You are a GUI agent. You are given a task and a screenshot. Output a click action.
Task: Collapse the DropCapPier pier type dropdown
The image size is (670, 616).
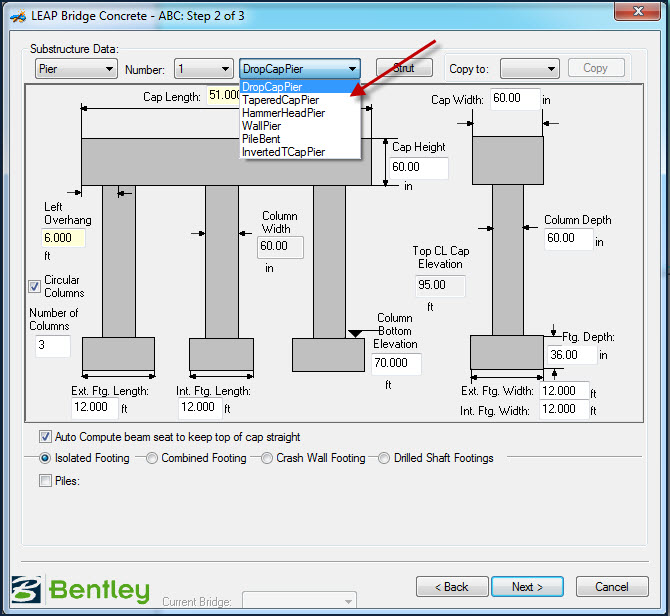(300, 68)
